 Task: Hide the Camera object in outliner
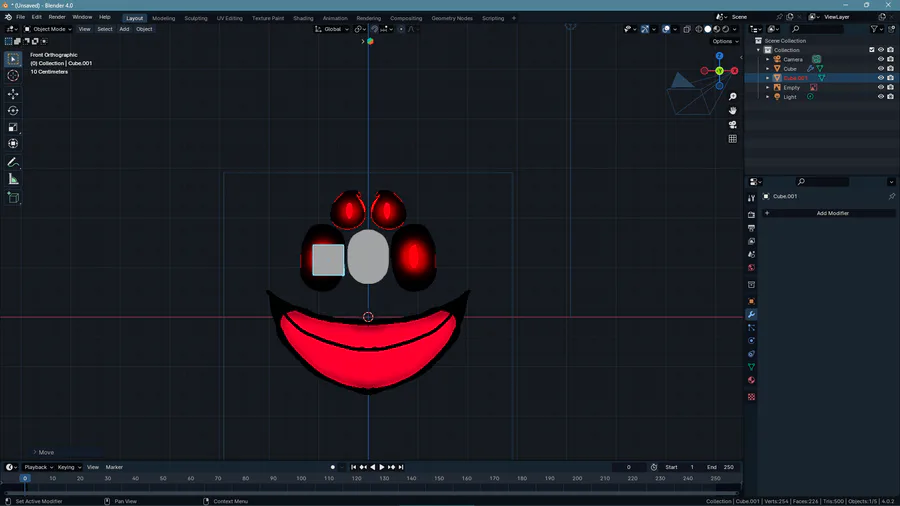coord(881,59)
